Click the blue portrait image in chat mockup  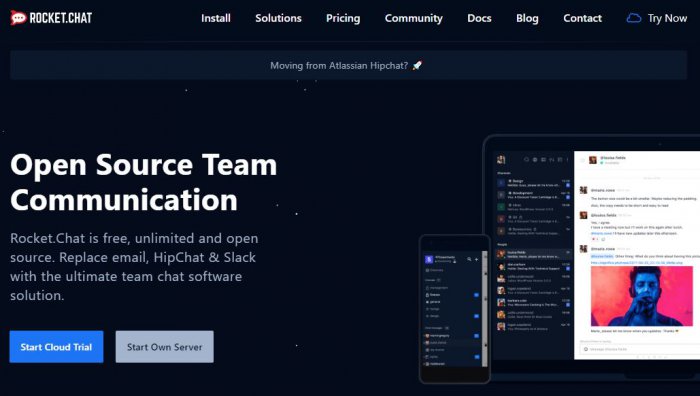(x=642, y=296)
